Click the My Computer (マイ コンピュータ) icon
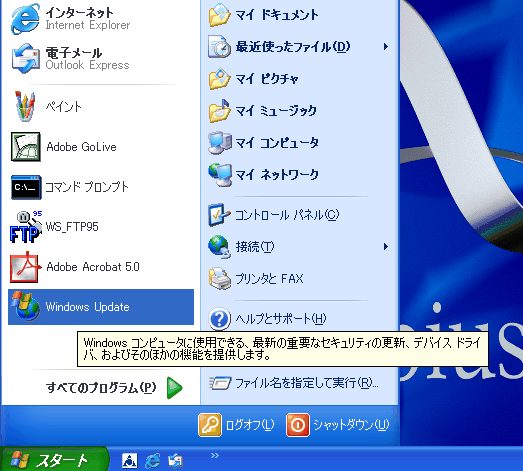This screenshot has height=471, width=523. pyautogui.click(x=219, y=143)
